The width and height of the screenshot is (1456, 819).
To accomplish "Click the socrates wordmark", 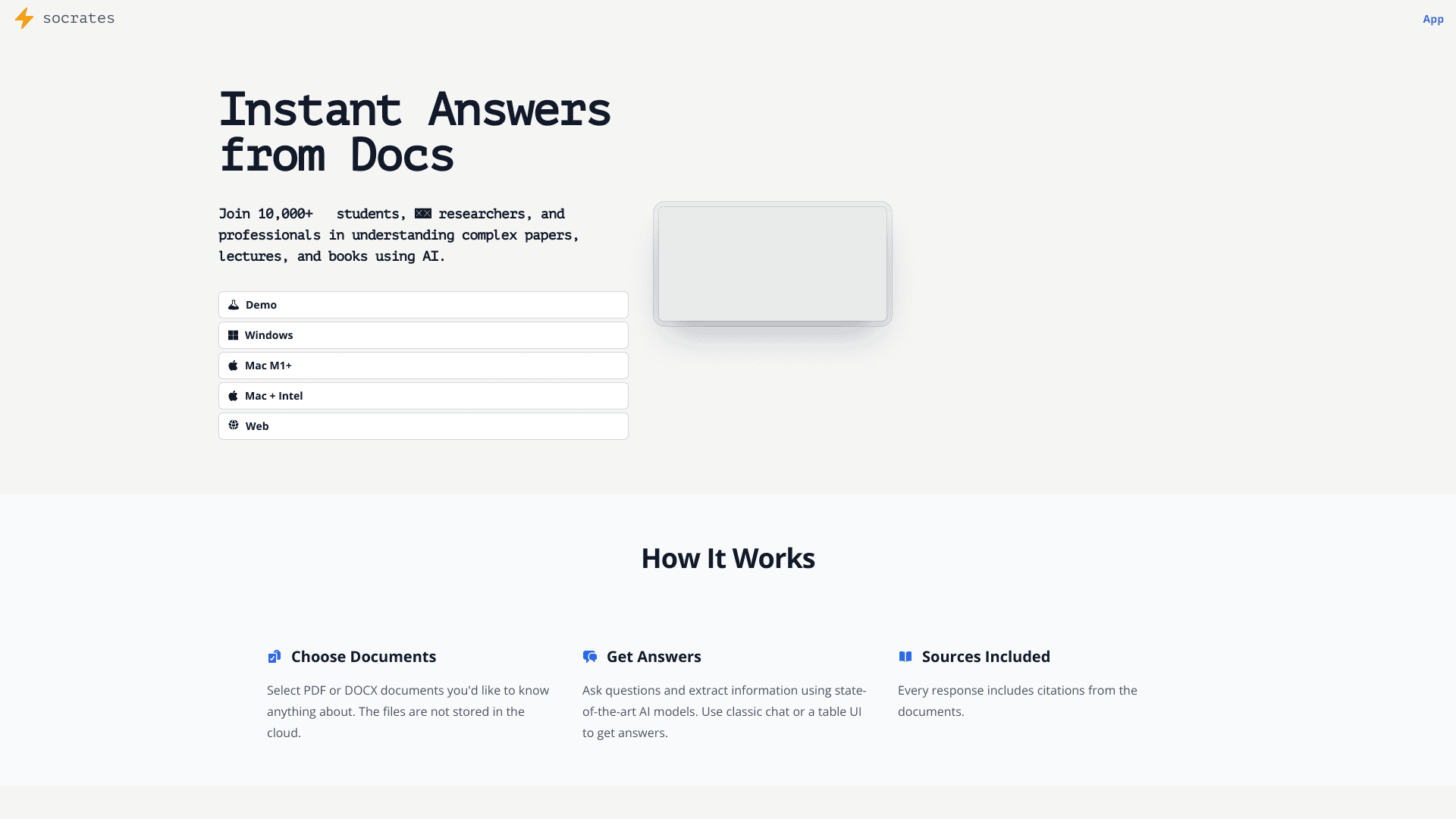I will pos(79,18).
